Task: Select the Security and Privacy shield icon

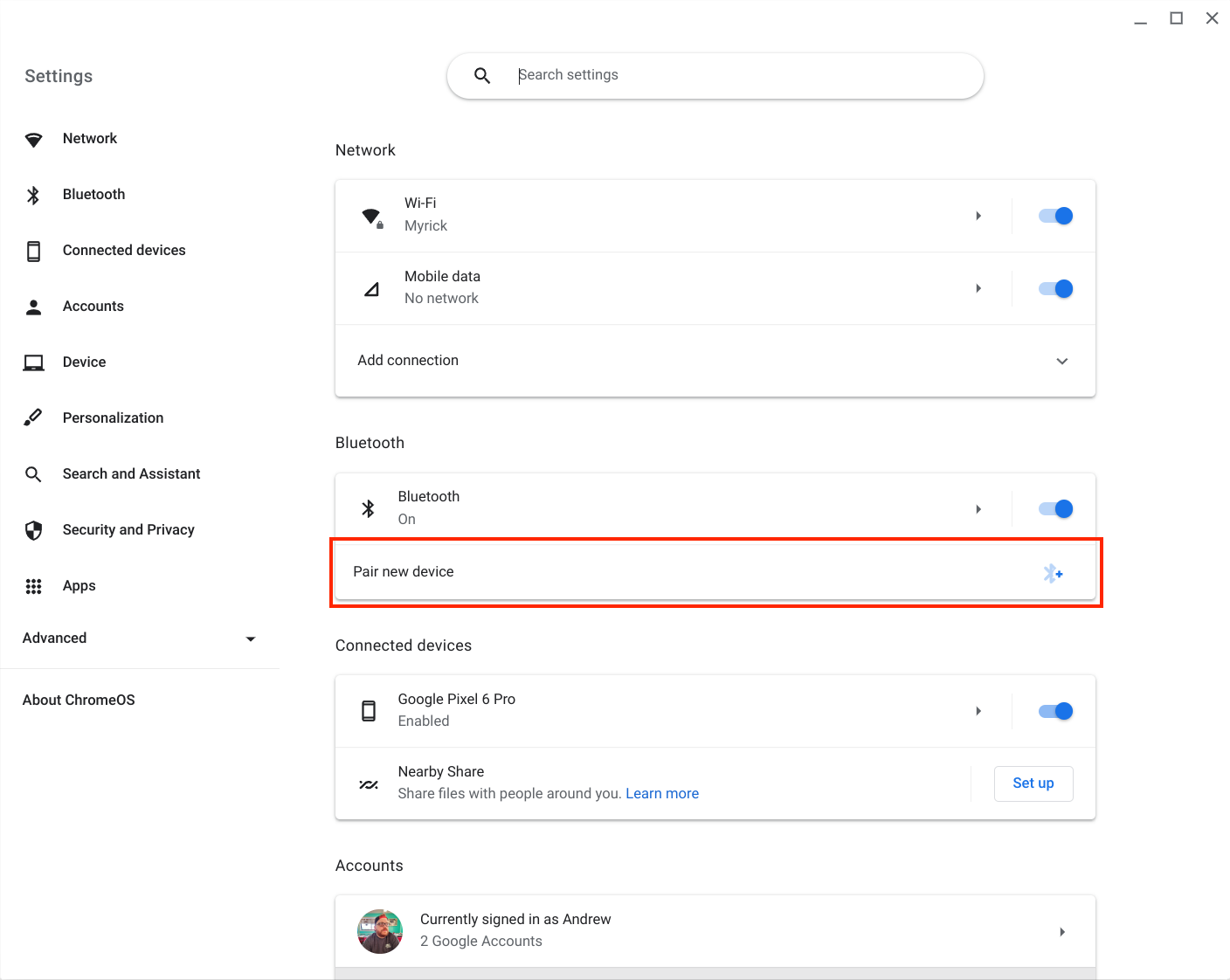Action: point(33,529)
